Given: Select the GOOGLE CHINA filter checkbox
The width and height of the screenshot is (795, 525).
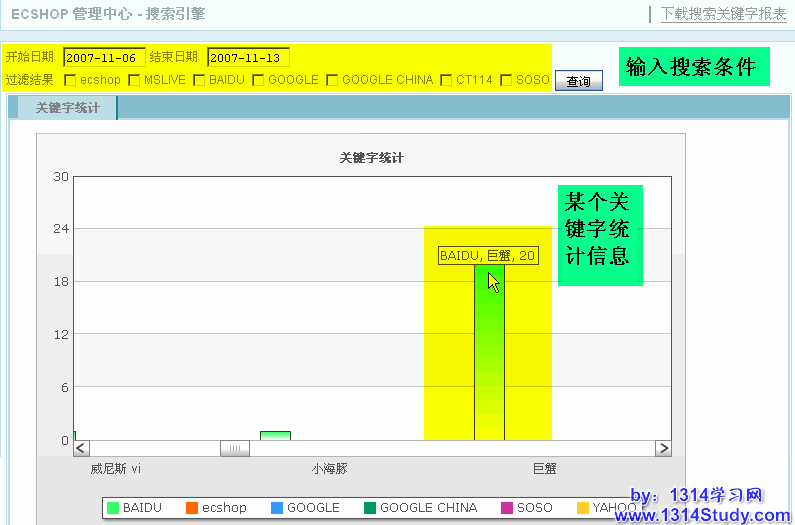Looking at the screenshot, I should (x=332, y=80).
